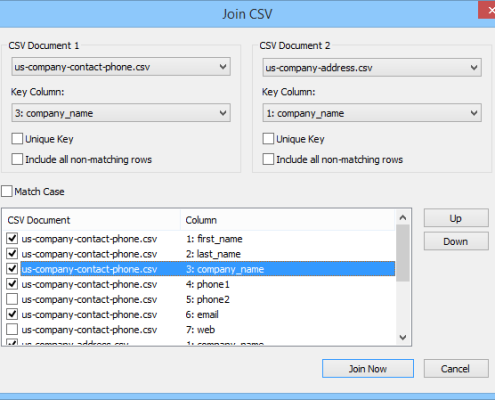Screen dimensions: 495x400
Task: Check the 5: phone2 column checkbox
Action: coord(12,299)
